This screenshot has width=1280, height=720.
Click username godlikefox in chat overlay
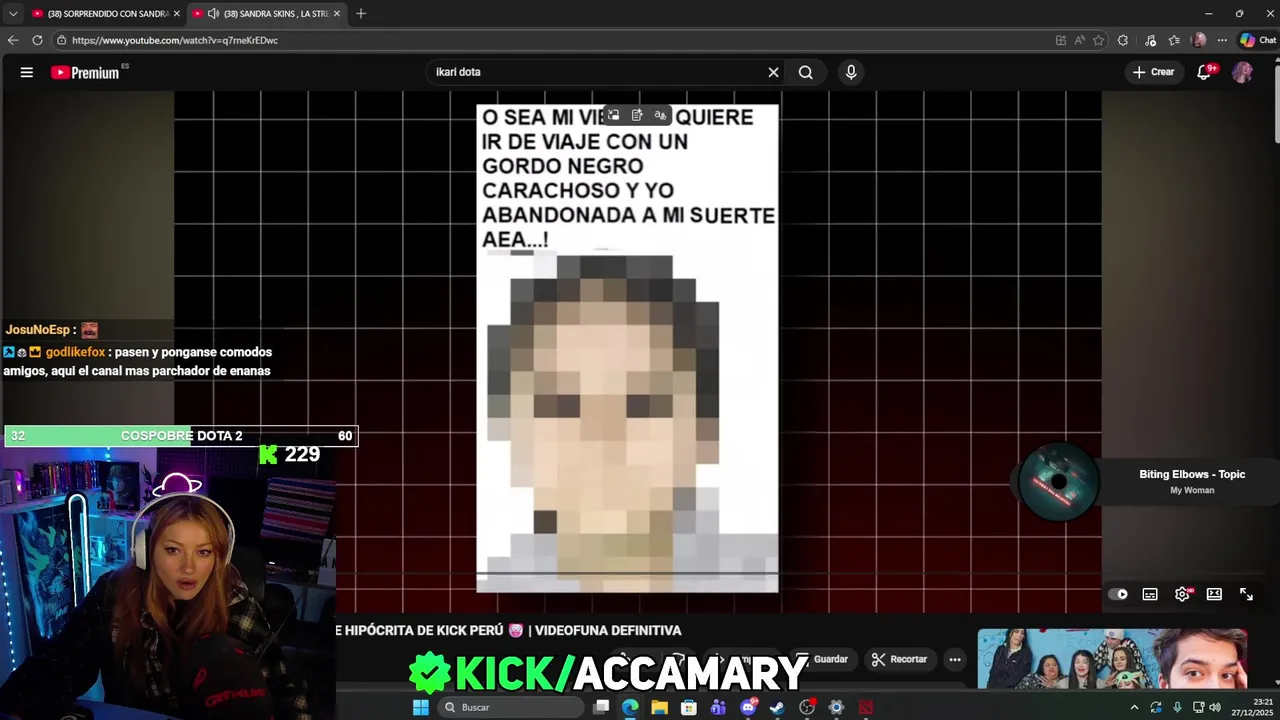[x=75, y=352]
